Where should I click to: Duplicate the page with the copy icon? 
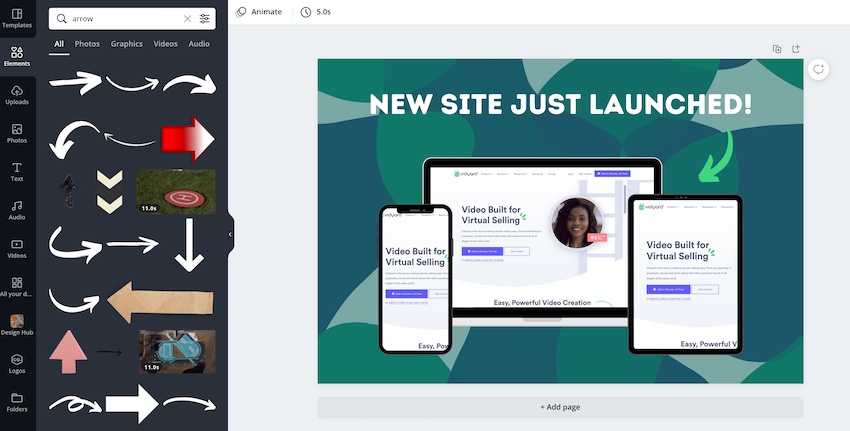tap(777, 49)
